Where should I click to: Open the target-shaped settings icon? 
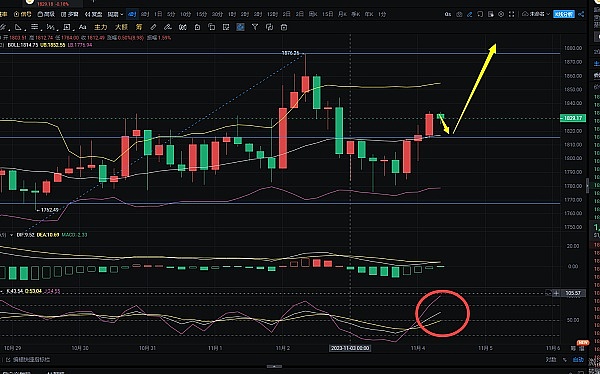click(501, 15)
